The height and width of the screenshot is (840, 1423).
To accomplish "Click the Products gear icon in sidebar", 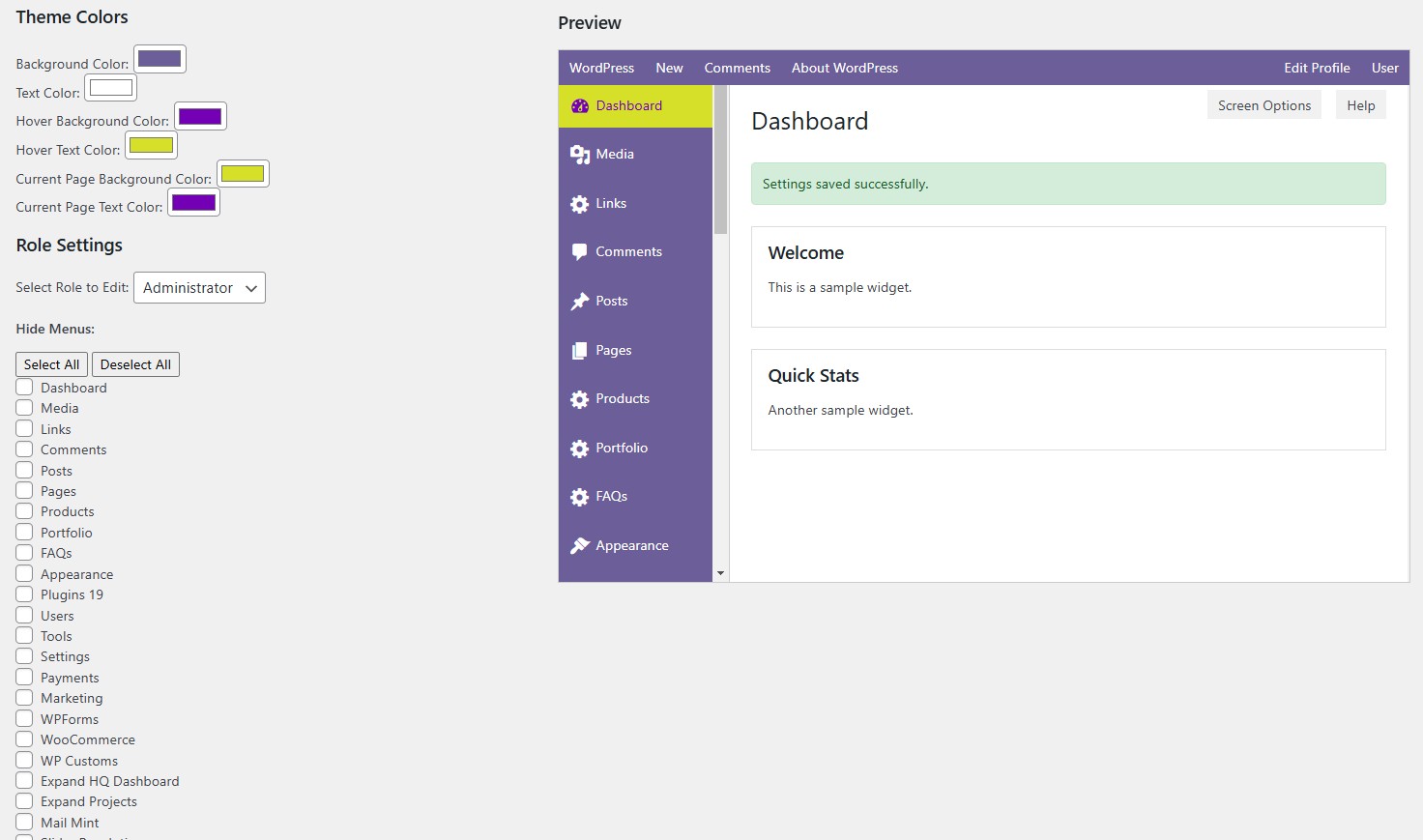I will (580, 399).
